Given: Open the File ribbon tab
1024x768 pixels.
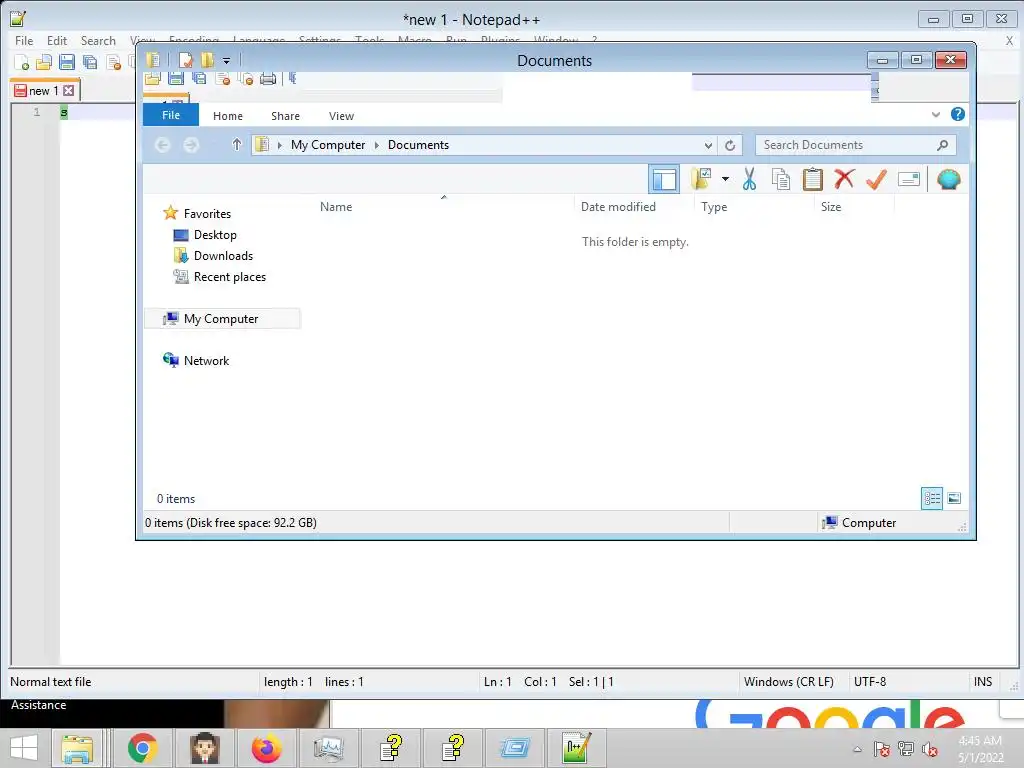Looking at the screenshot, I should pyautogui.click(x=171, y=115).
